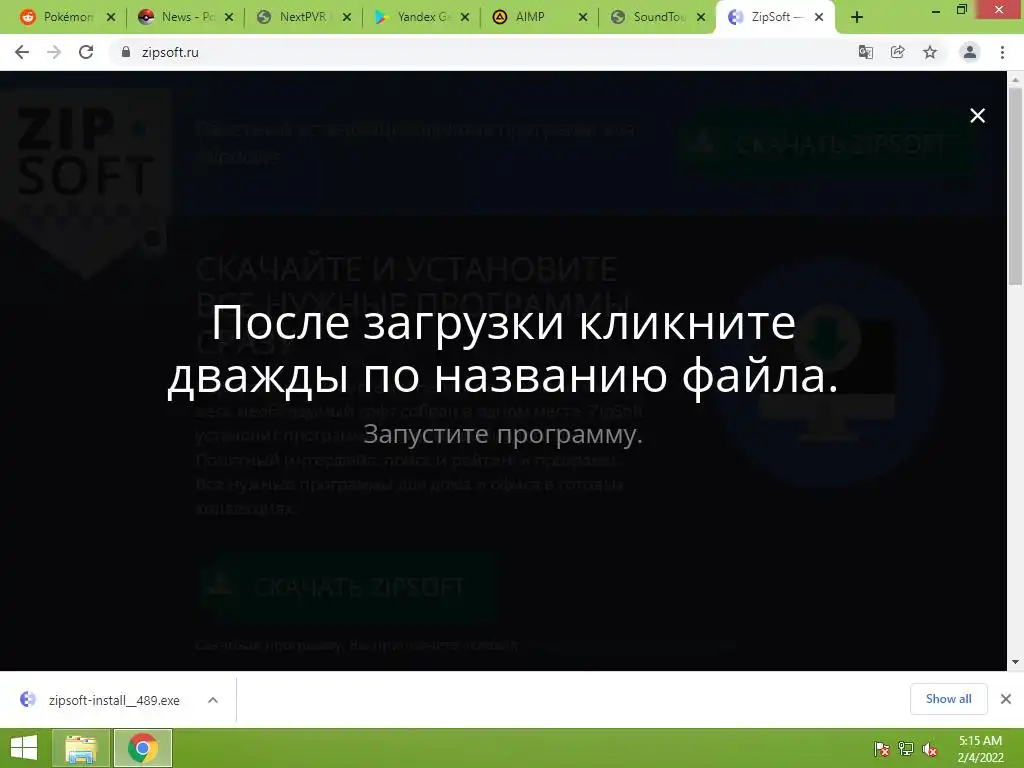Close the Pokémon tab
1024x768 pixels.
pyautogui.click(x=110, y=17)
